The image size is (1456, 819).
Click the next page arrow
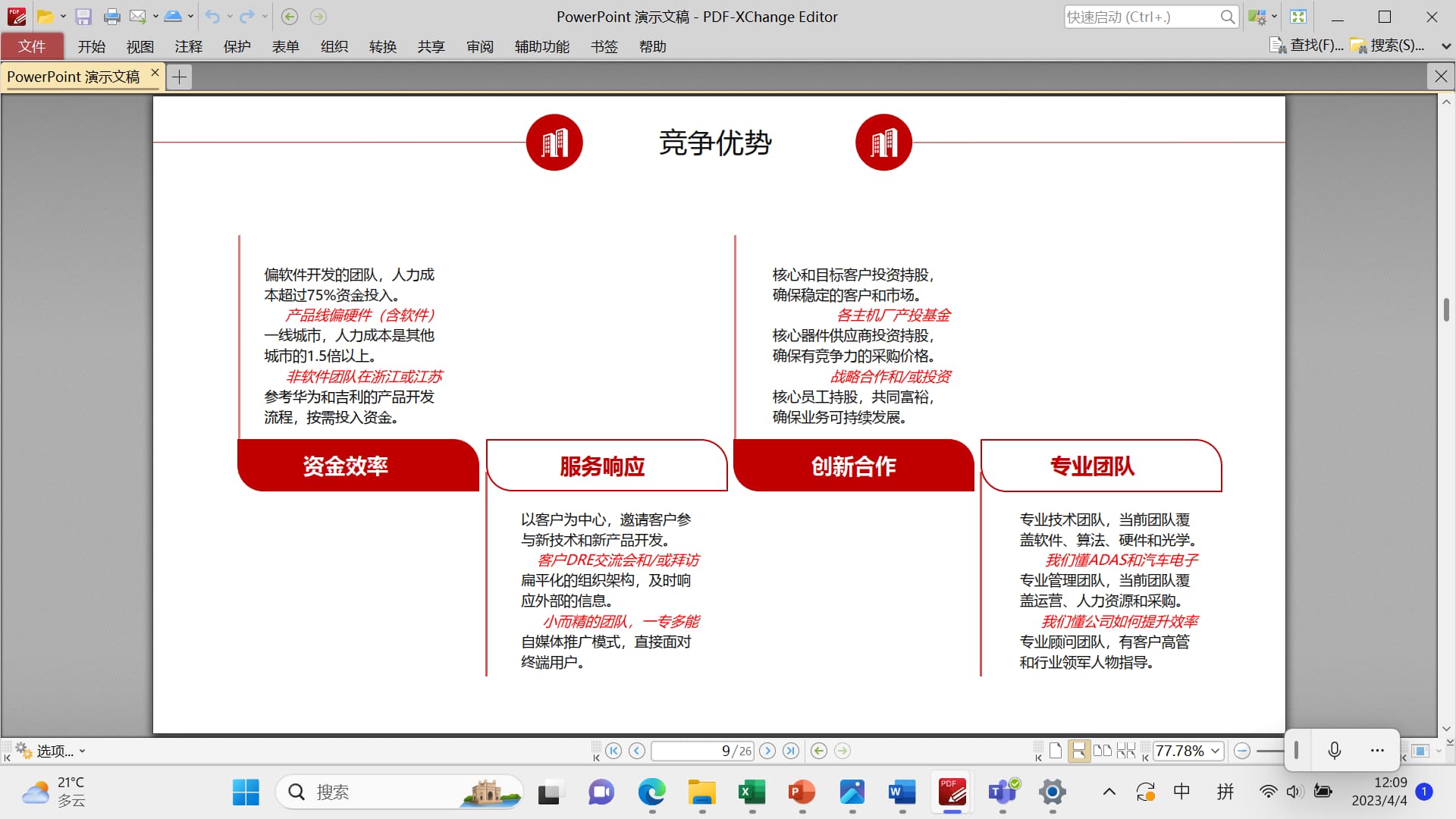[767, 751]
